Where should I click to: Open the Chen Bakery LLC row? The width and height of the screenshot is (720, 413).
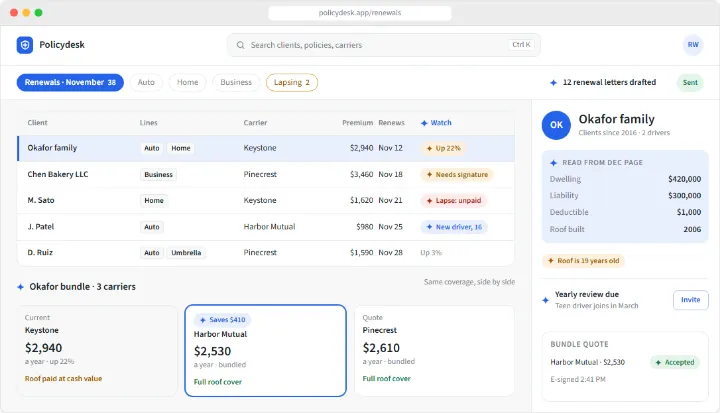(x=266, y=175)
